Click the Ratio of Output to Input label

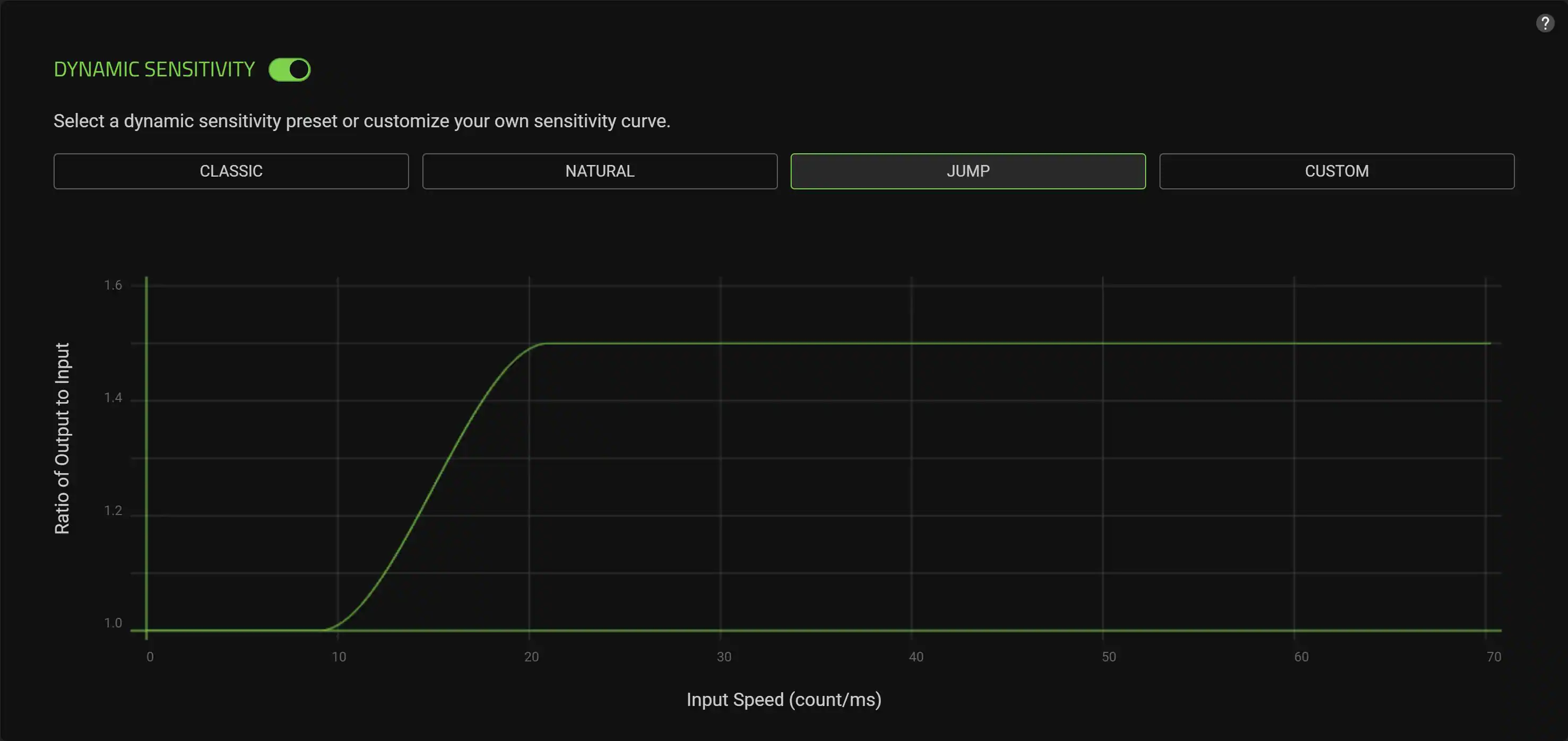62,438
